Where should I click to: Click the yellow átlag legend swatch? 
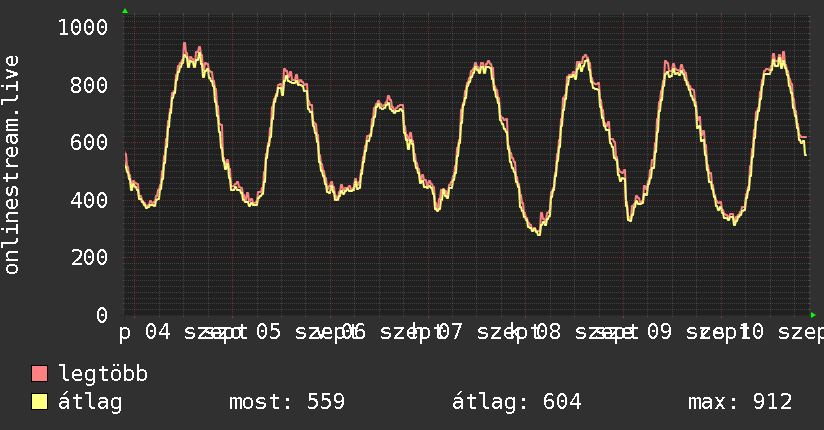[39, 402]
